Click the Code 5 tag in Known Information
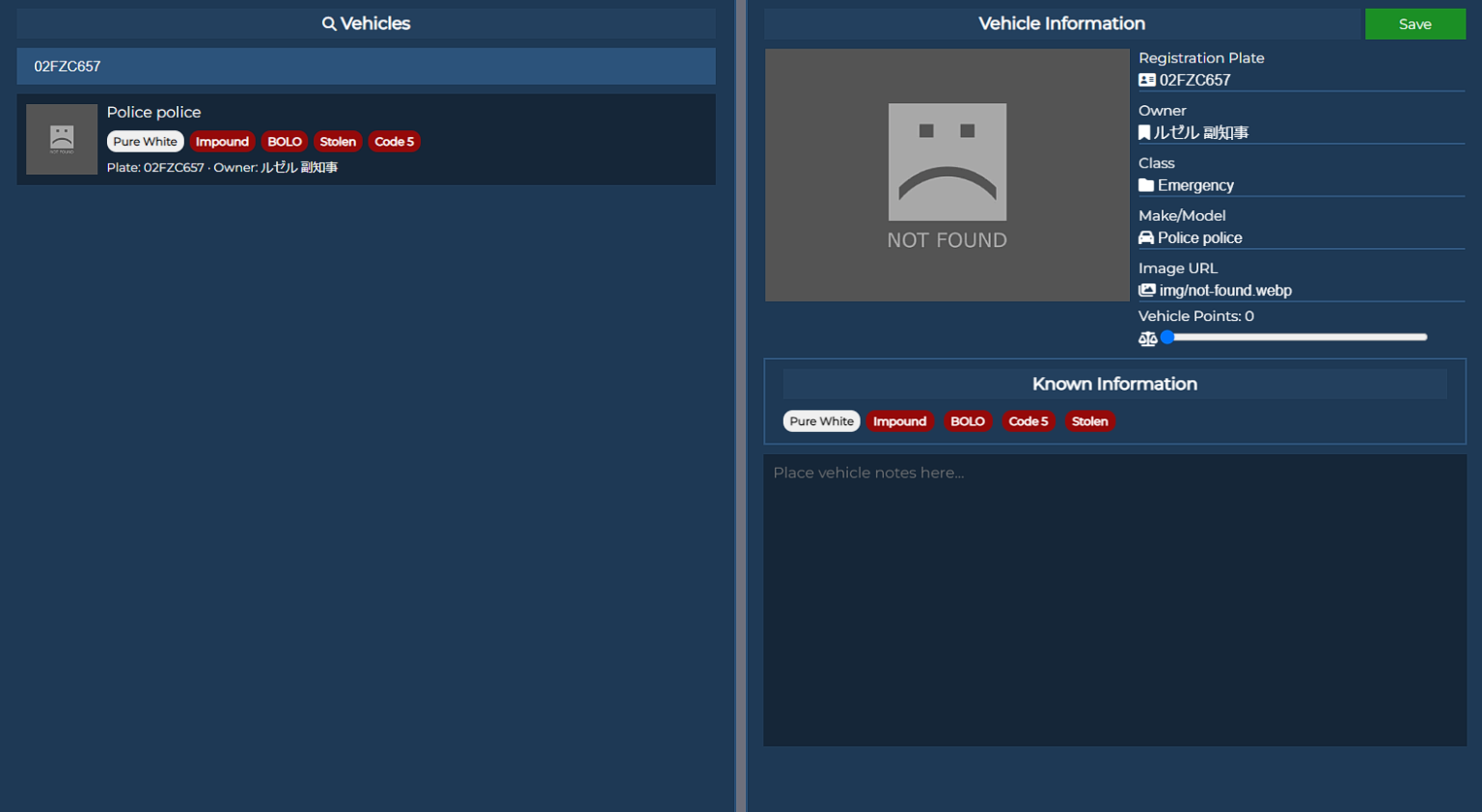The height and width of the screenshot is (812, 1482). click(x=1028, y=421)
